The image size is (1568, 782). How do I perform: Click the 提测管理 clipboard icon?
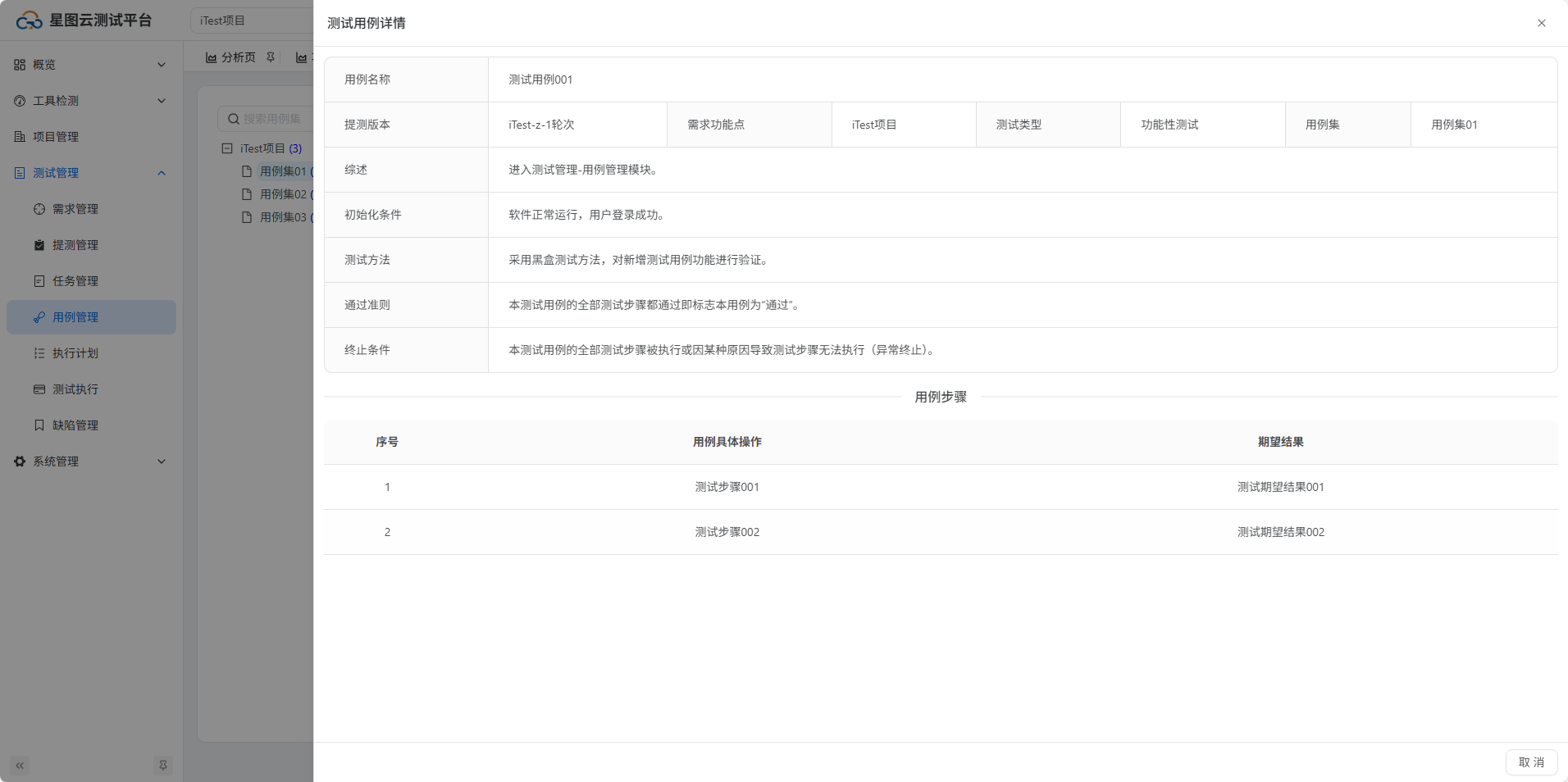click(39, 245)
